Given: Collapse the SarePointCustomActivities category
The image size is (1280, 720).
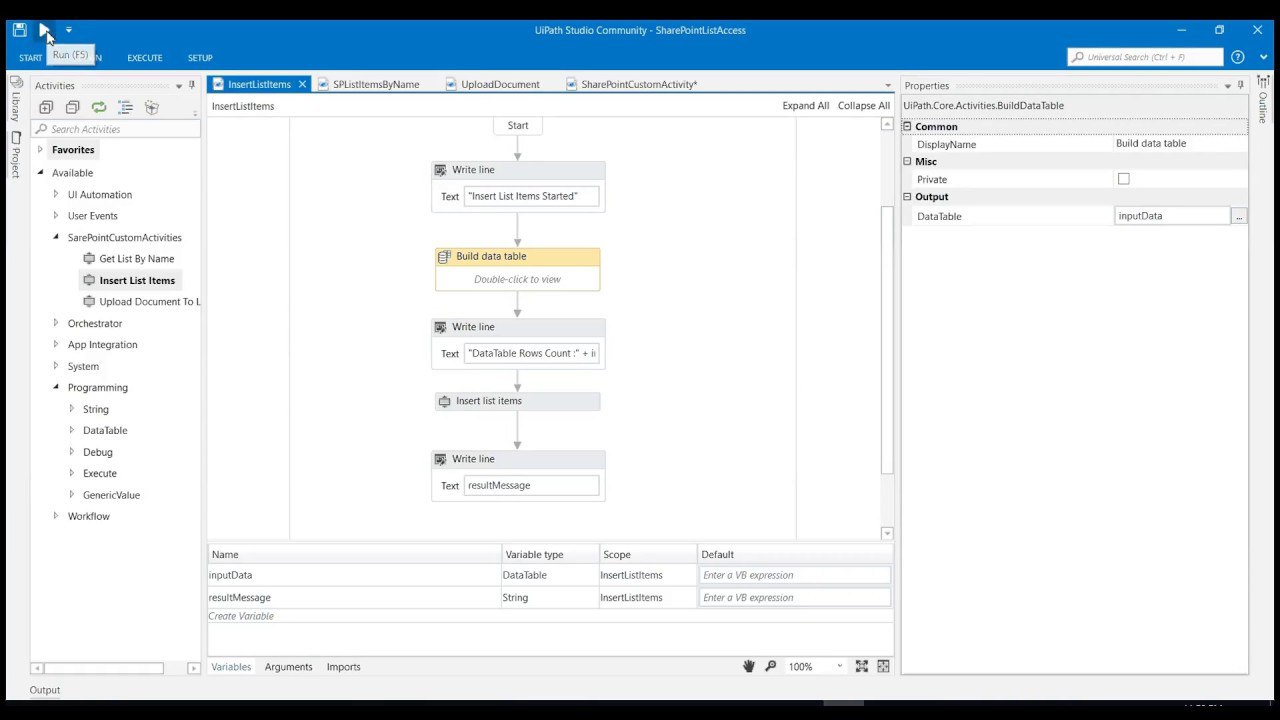Looking at the screenshot, I should 56,238.
